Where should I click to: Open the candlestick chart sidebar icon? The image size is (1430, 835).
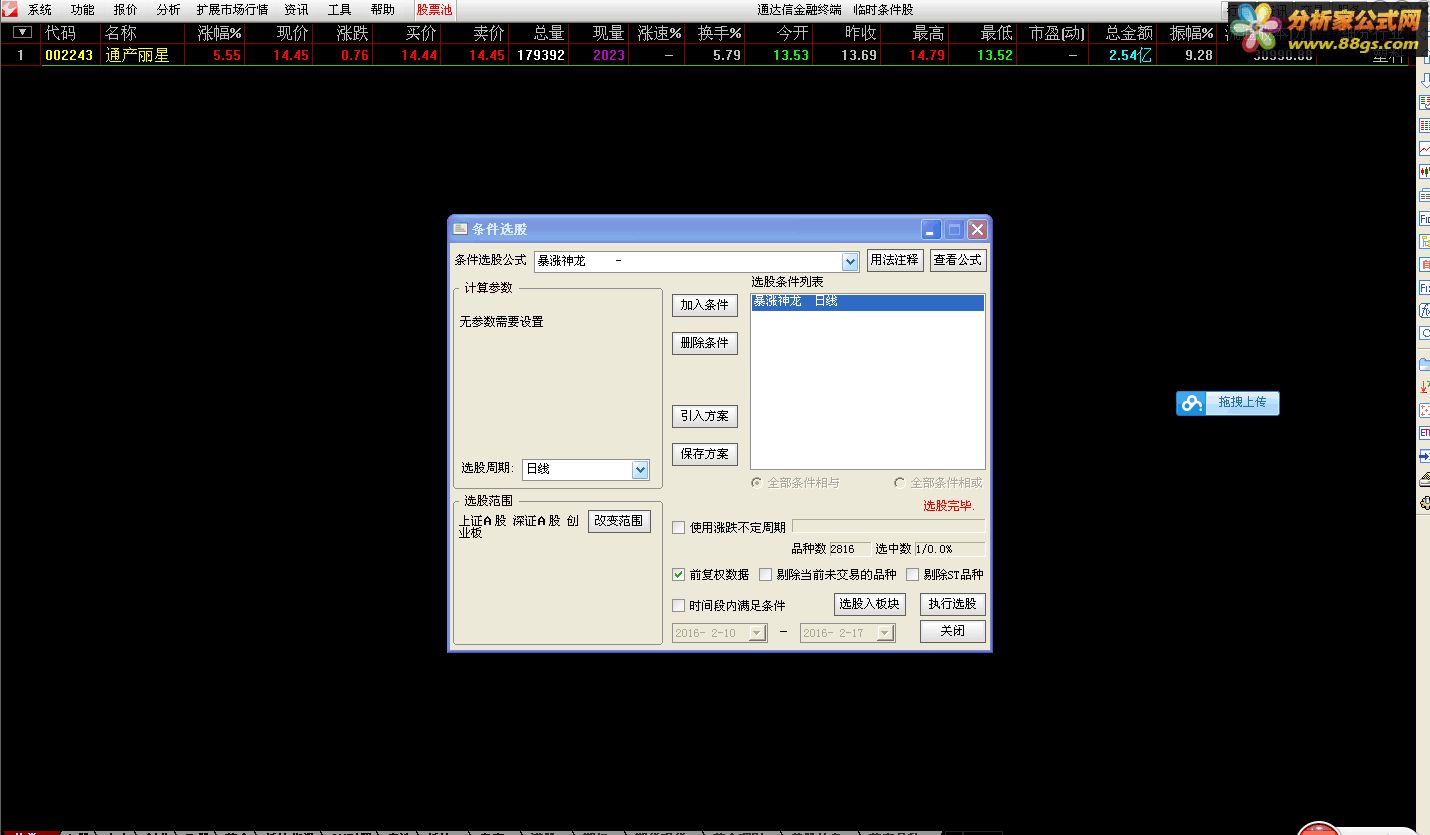tap(1424, 171)
